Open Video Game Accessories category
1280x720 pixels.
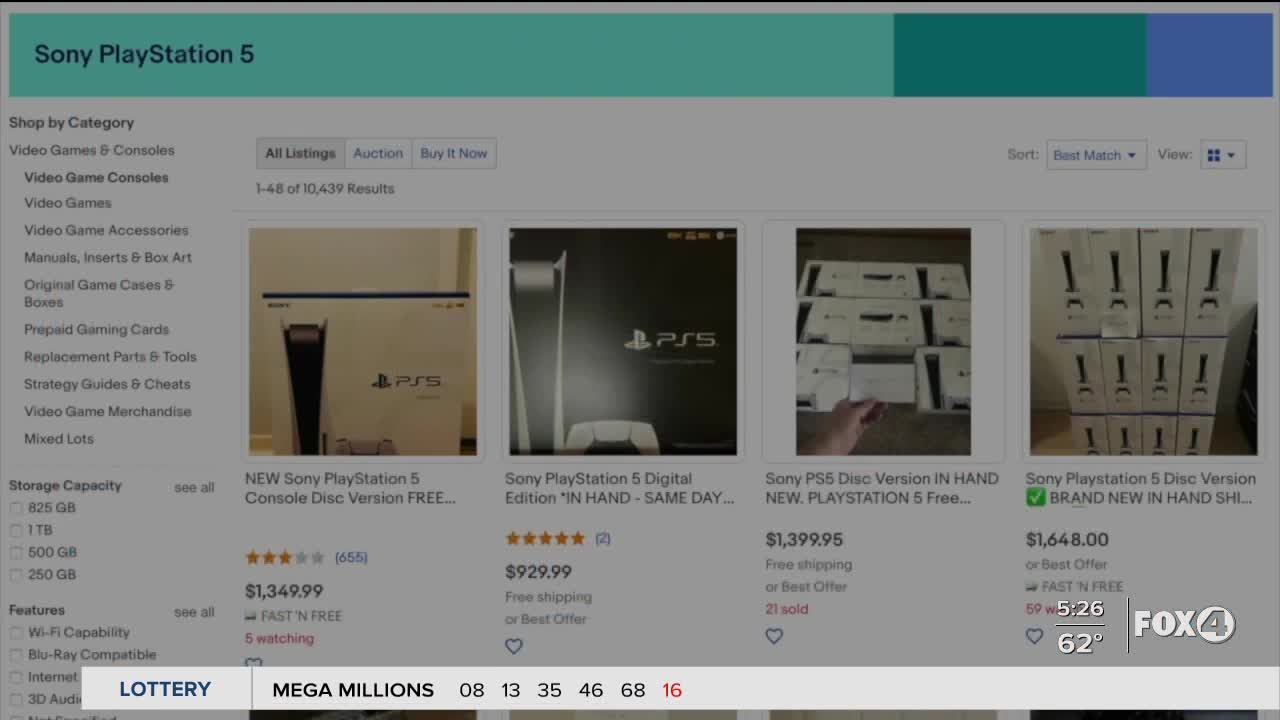(106, 230)
